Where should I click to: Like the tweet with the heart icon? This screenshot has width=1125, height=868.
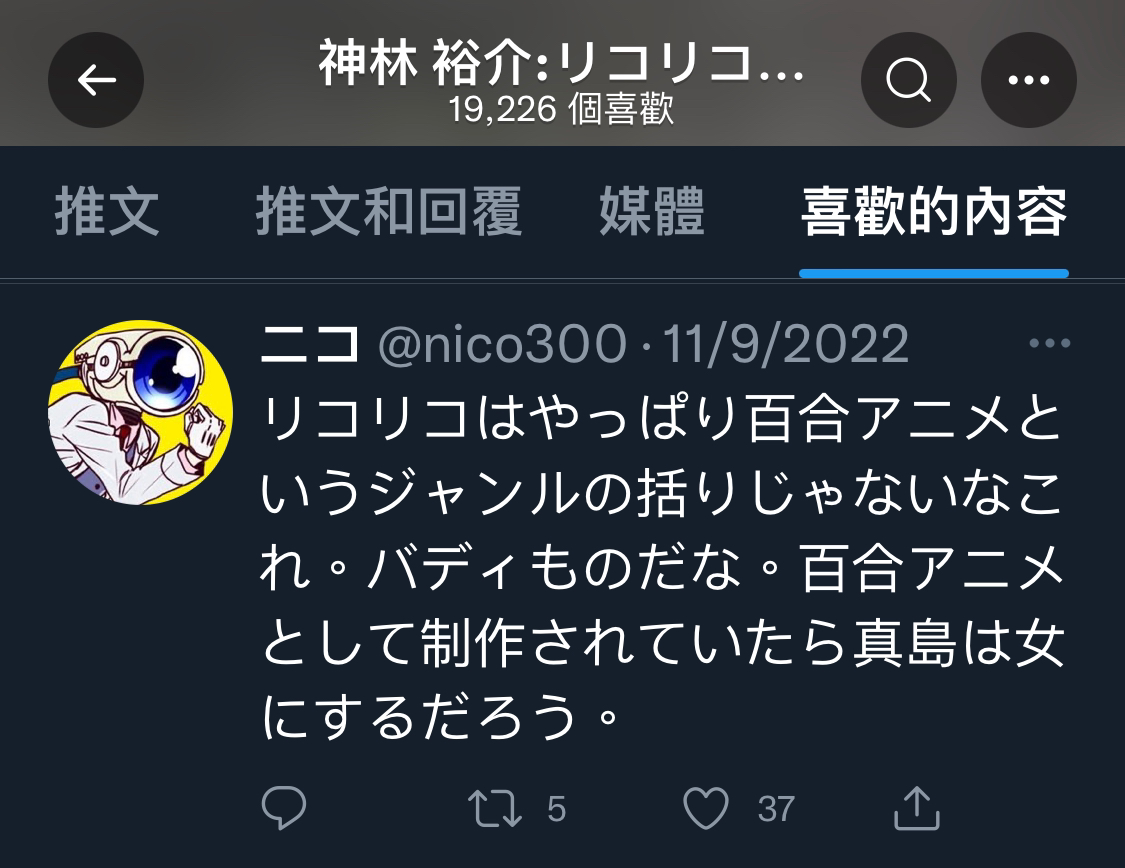coord(706,808)
